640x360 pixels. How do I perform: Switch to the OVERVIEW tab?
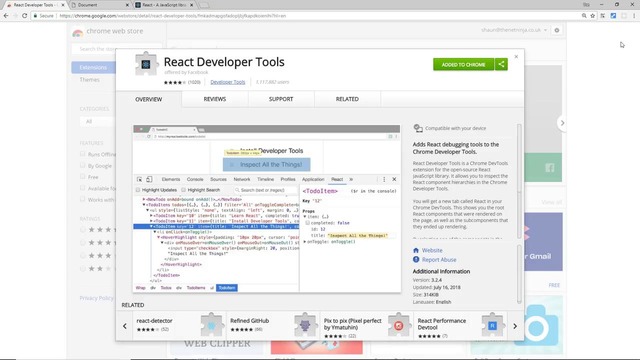pyautogui.click(x=149, y=99)
